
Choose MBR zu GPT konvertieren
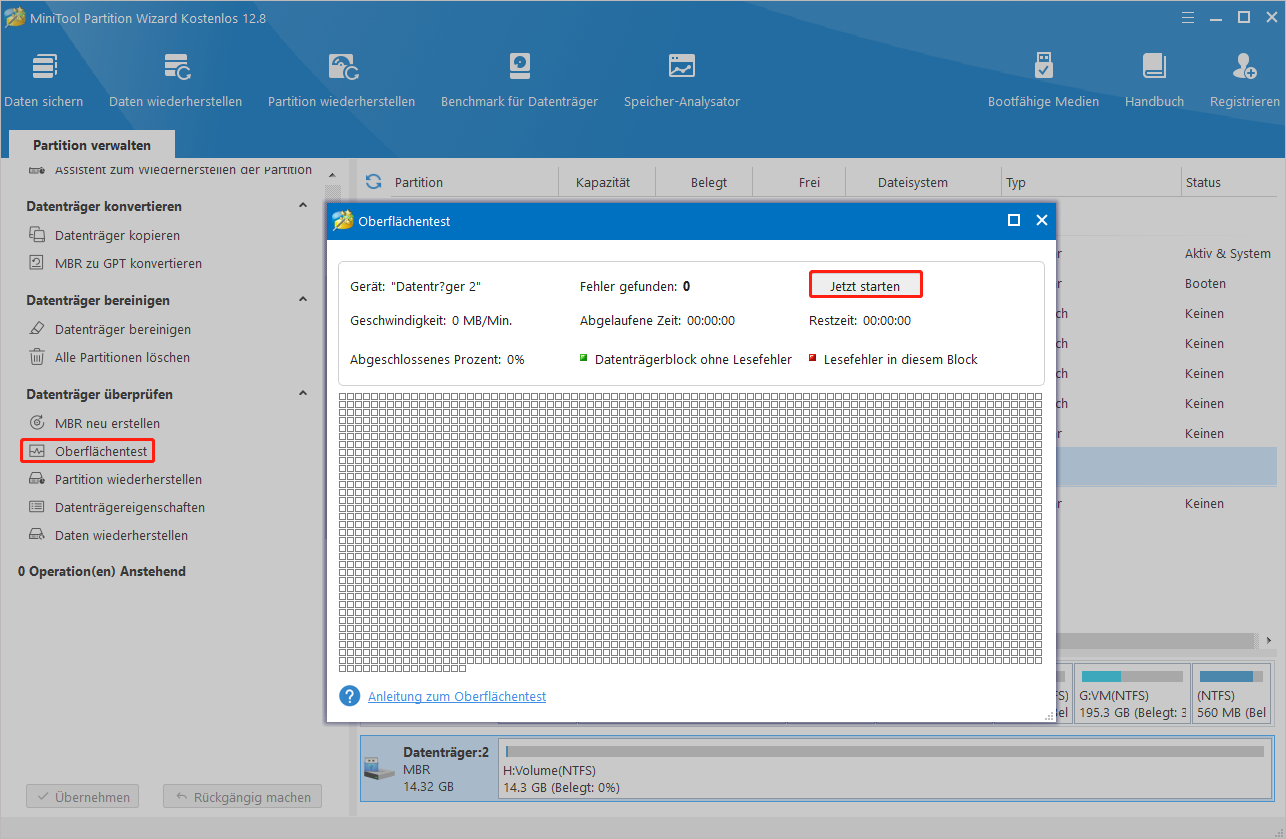128,264
